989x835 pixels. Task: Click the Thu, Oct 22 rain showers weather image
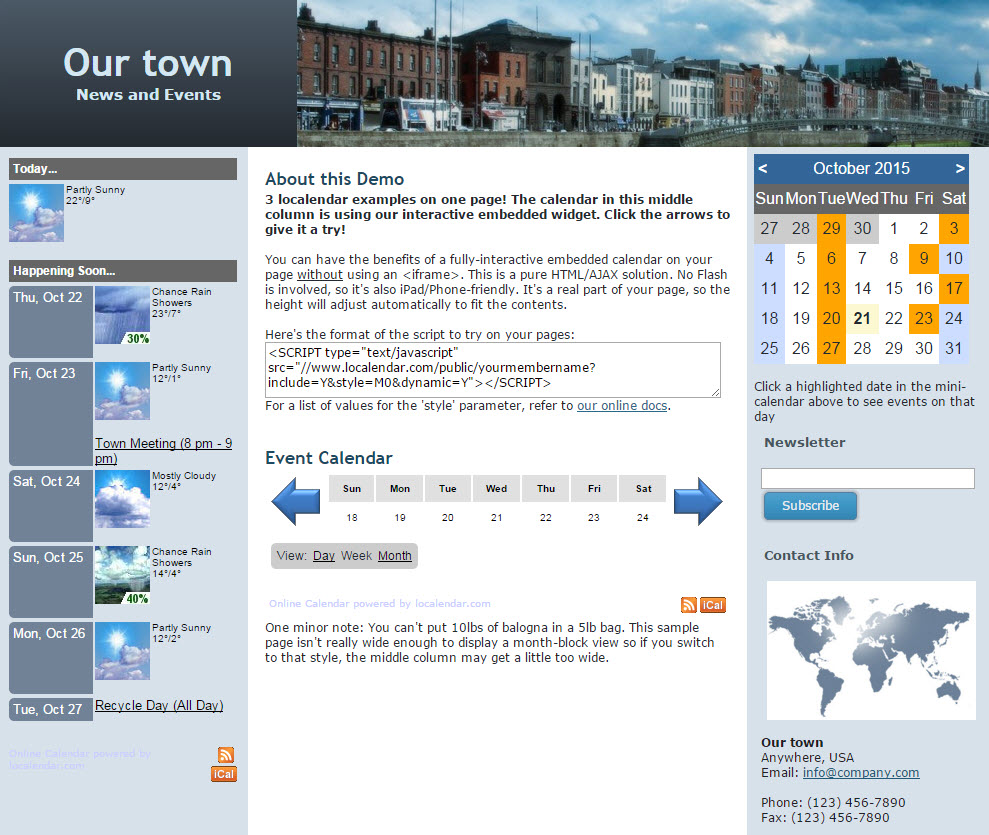(x=122, y=315)
